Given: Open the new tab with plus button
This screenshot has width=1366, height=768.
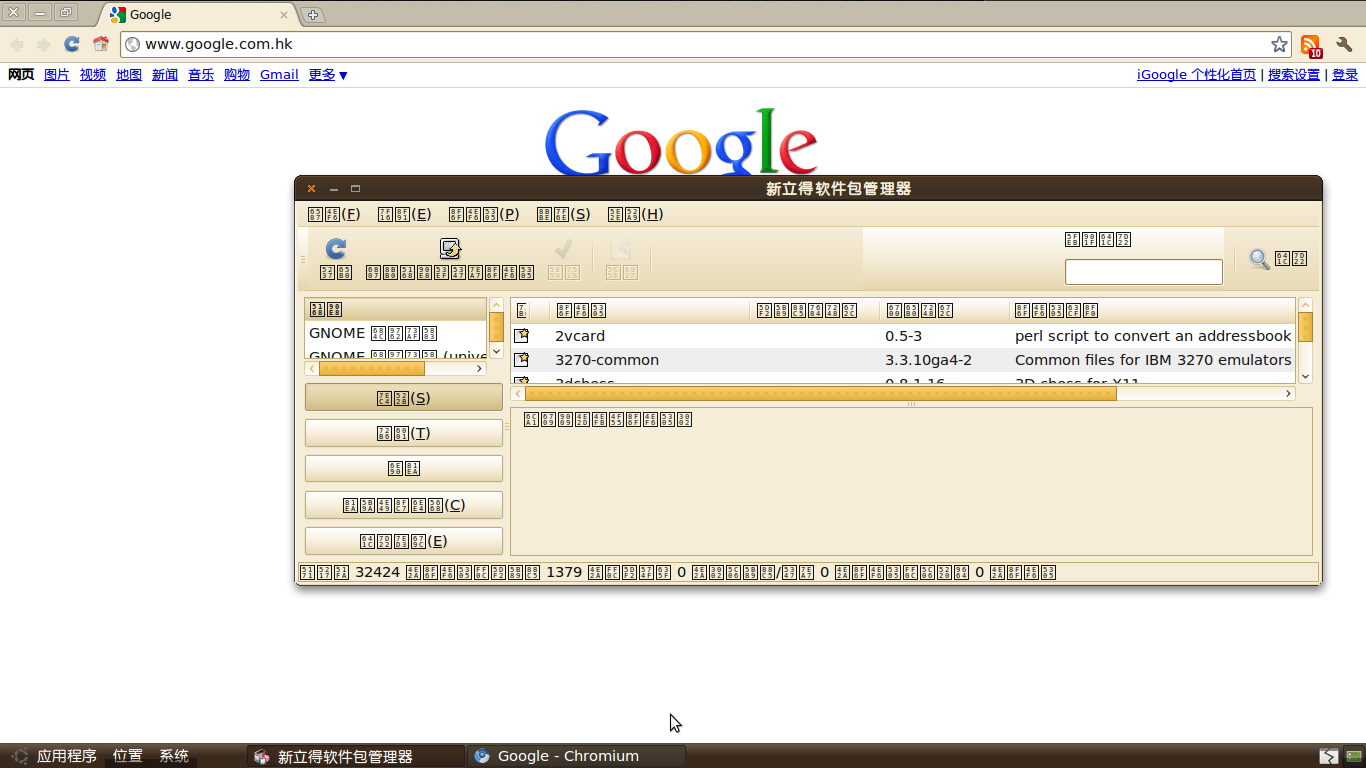Looking at the screenshot, I should (x=313, y=15).
